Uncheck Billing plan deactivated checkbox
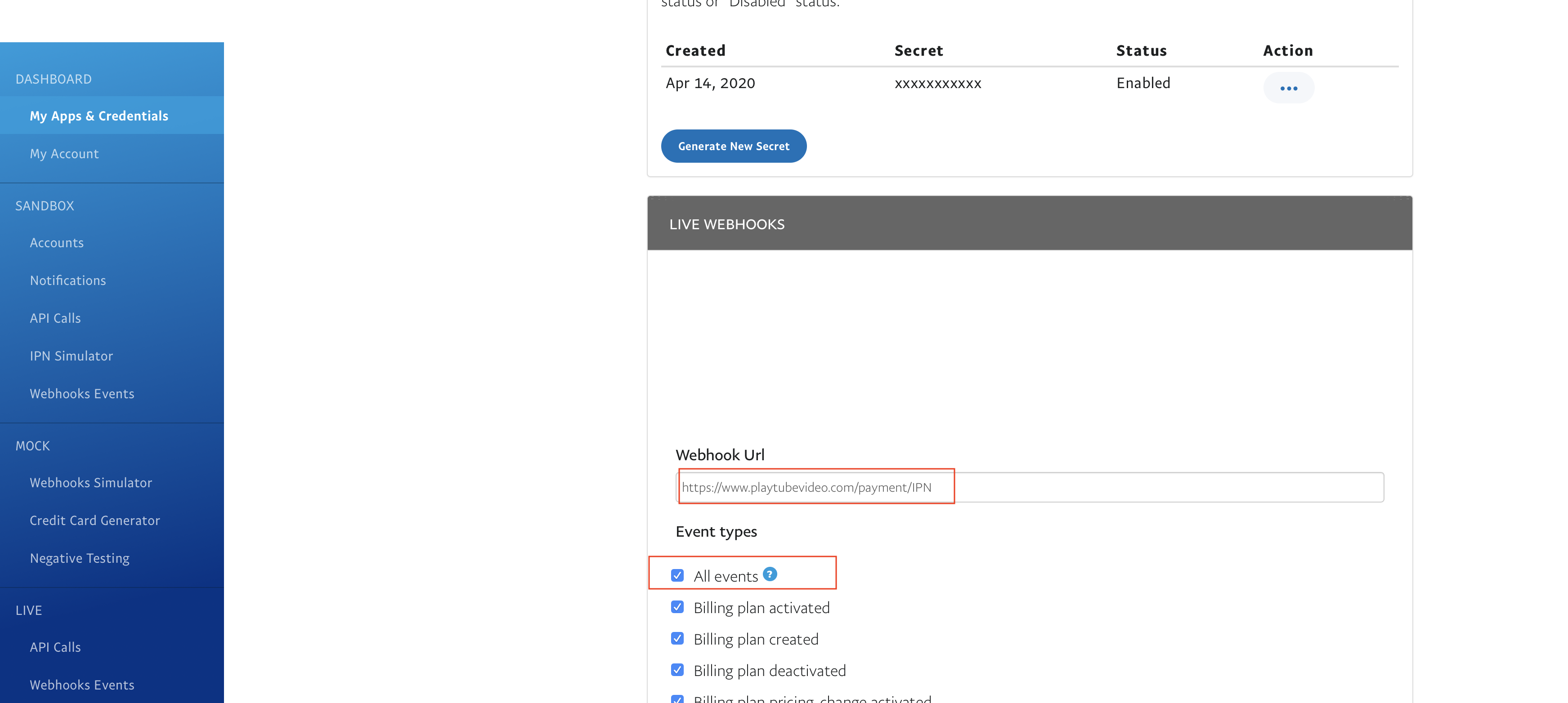Image resolution: width=1568 pixels, height=703 pixels. click(x=677, y=670)
